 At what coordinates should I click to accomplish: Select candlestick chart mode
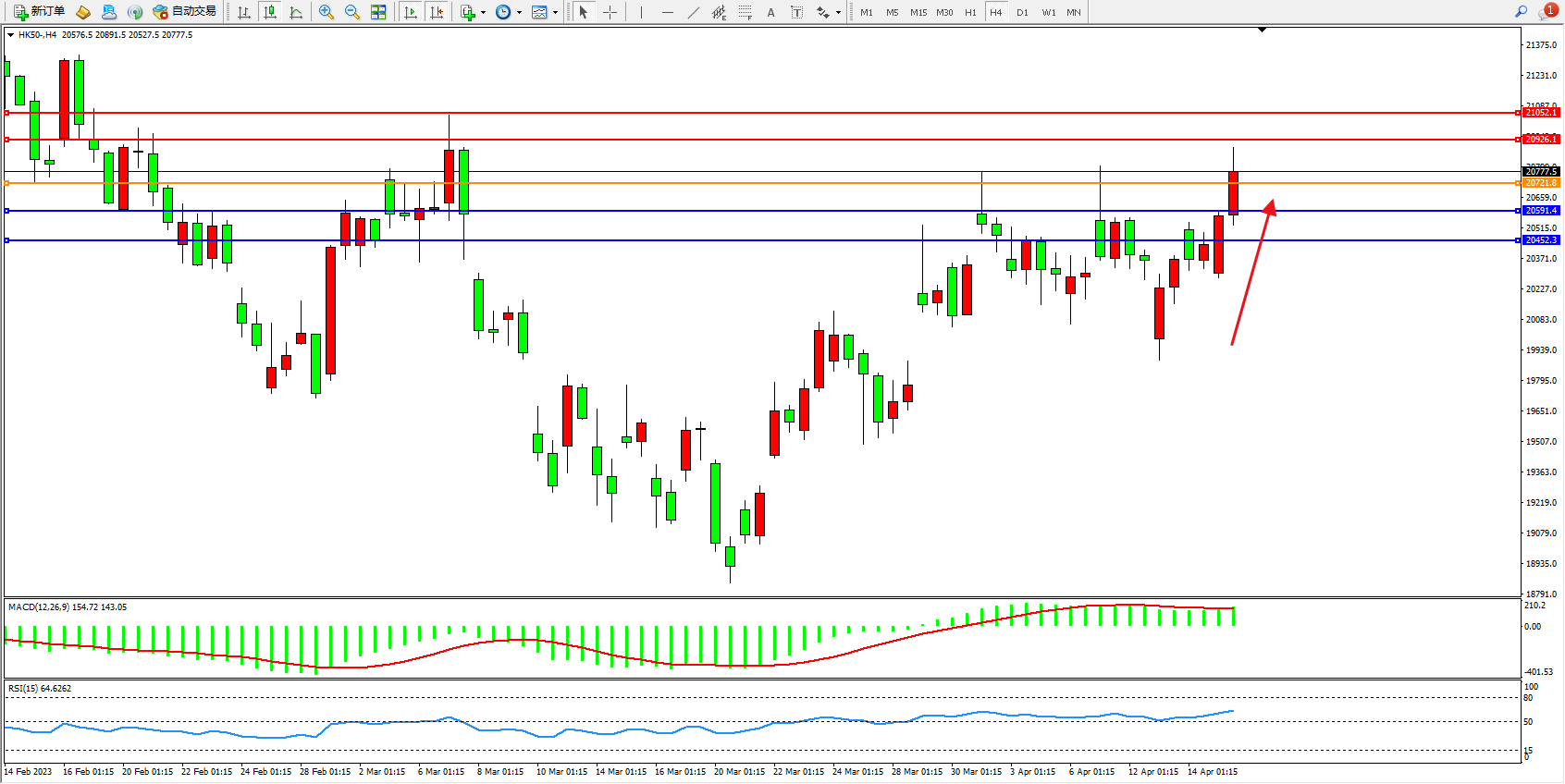coord(270,12)
